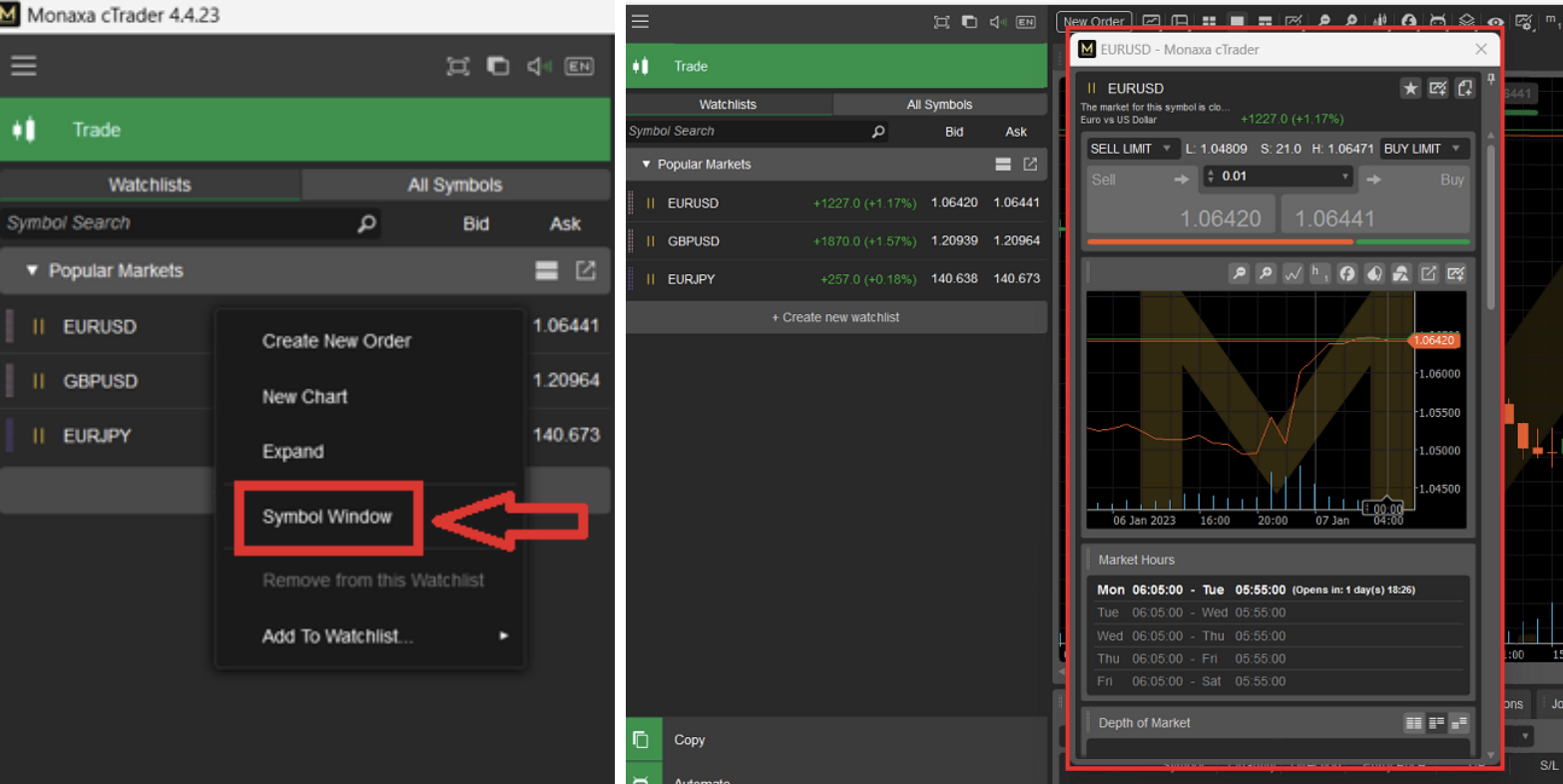Click Symbol Search field above Popular Markets +1227.0 list
This screenshot has width=1563, height=784.
tap(758, 131)
